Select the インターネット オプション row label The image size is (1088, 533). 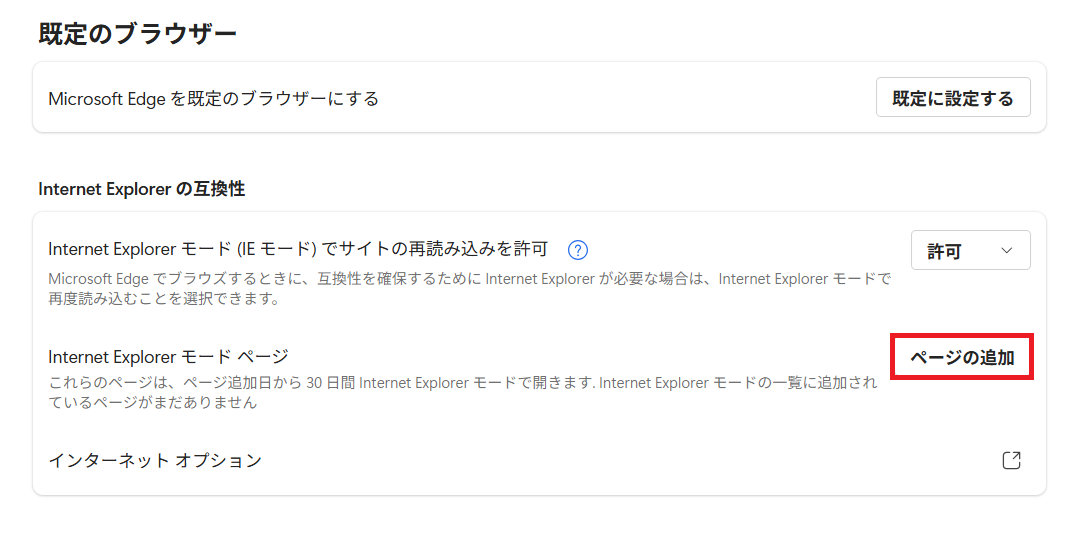coord(155,460)
